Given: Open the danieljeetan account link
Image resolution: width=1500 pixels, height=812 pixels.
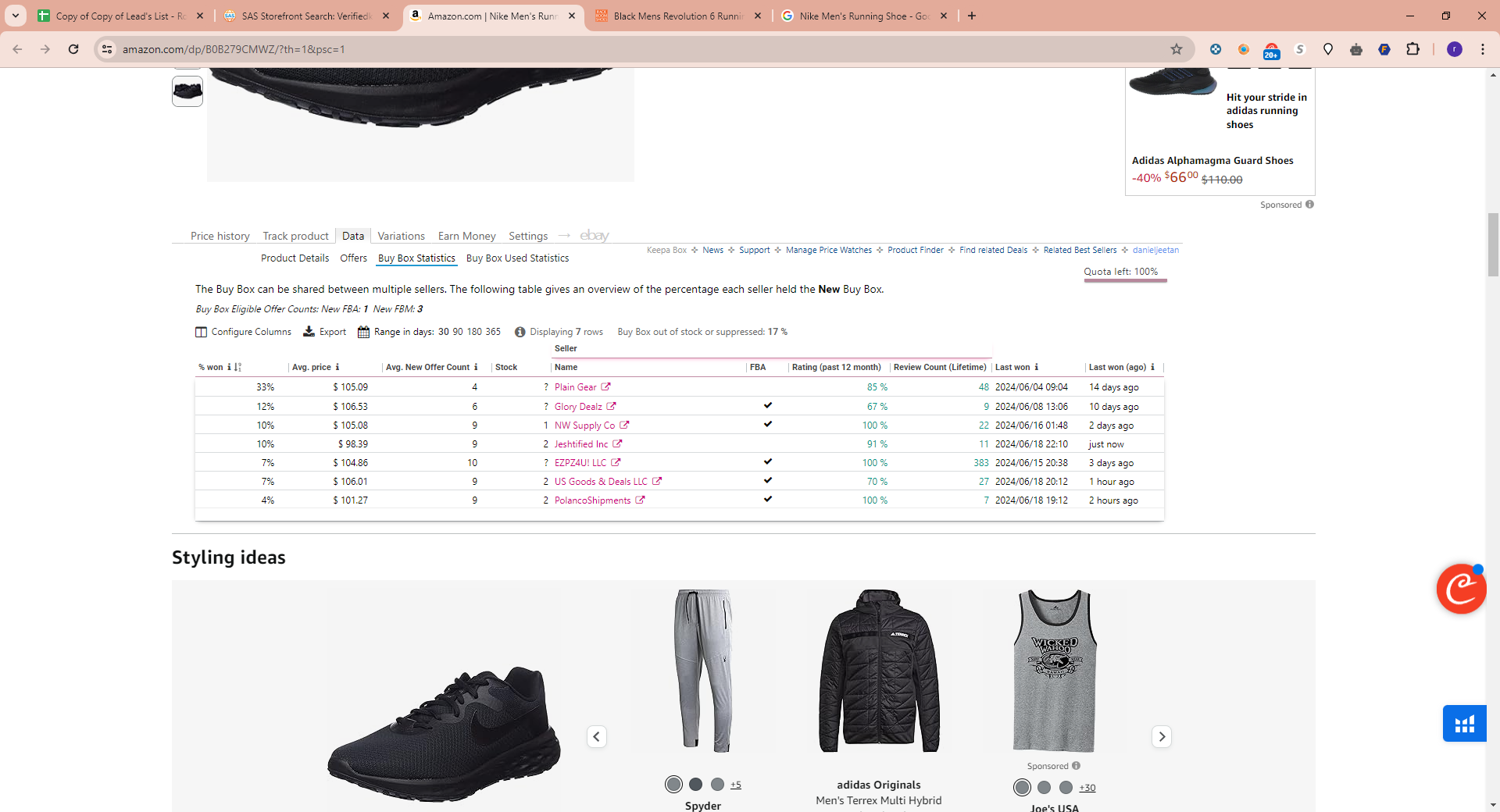Looking at the screenshot, I should pos(1156,250).
